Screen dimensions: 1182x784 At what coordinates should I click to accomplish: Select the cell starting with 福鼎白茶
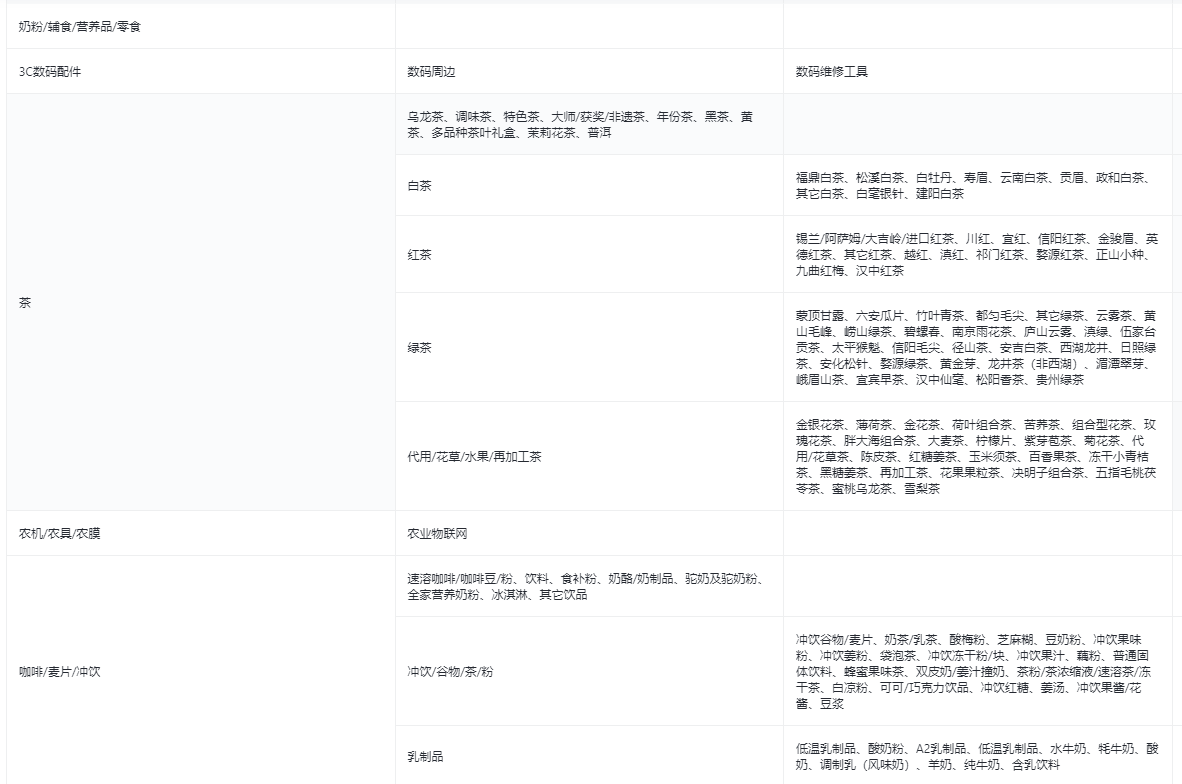click(x=975, y=186)
